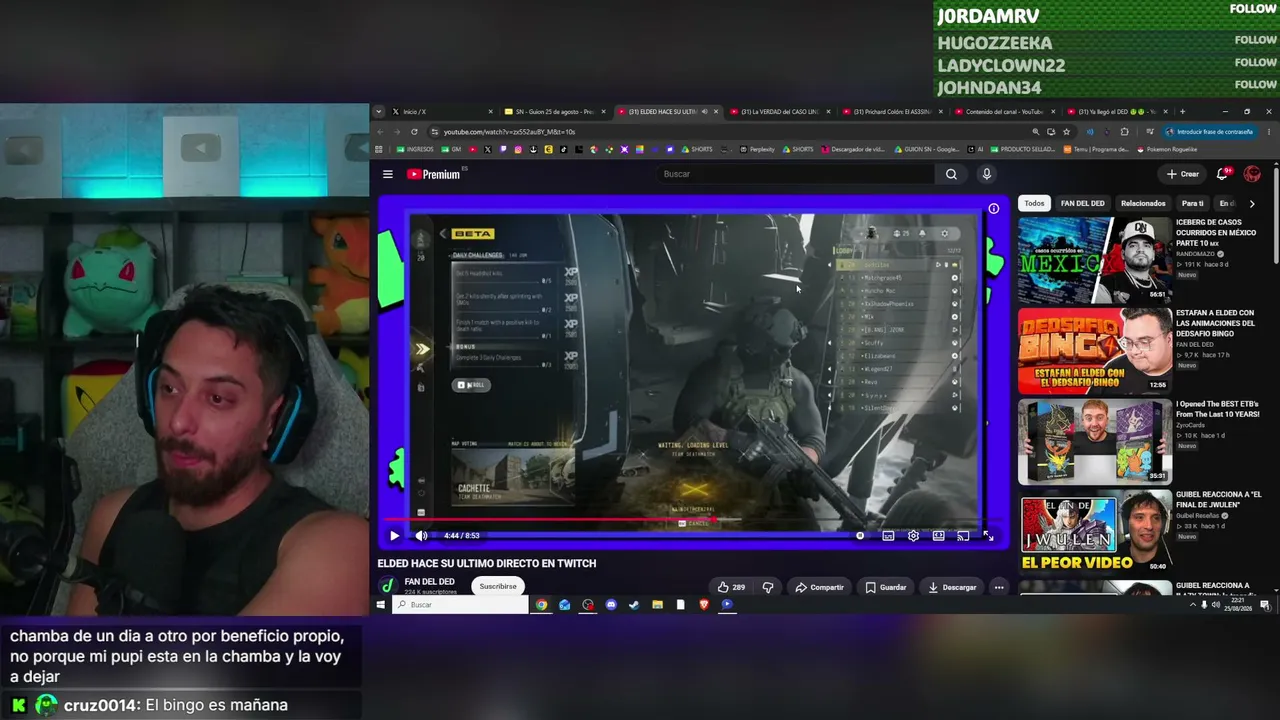
Task: Select the Relacionados filter chip
Action: point(1143,203)
